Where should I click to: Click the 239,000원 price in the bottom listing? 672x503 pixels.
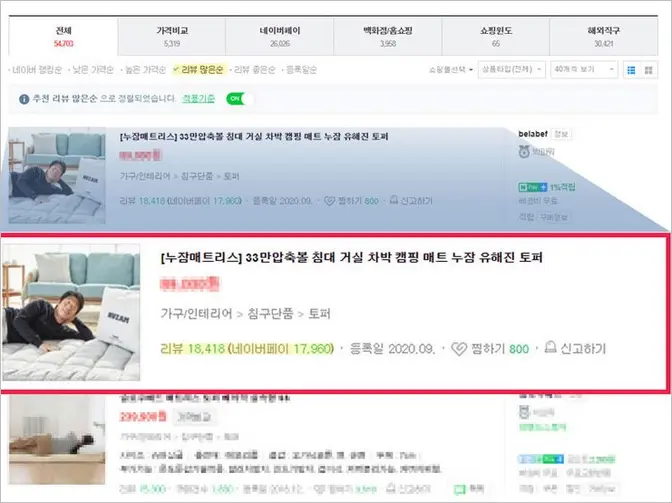143,416
